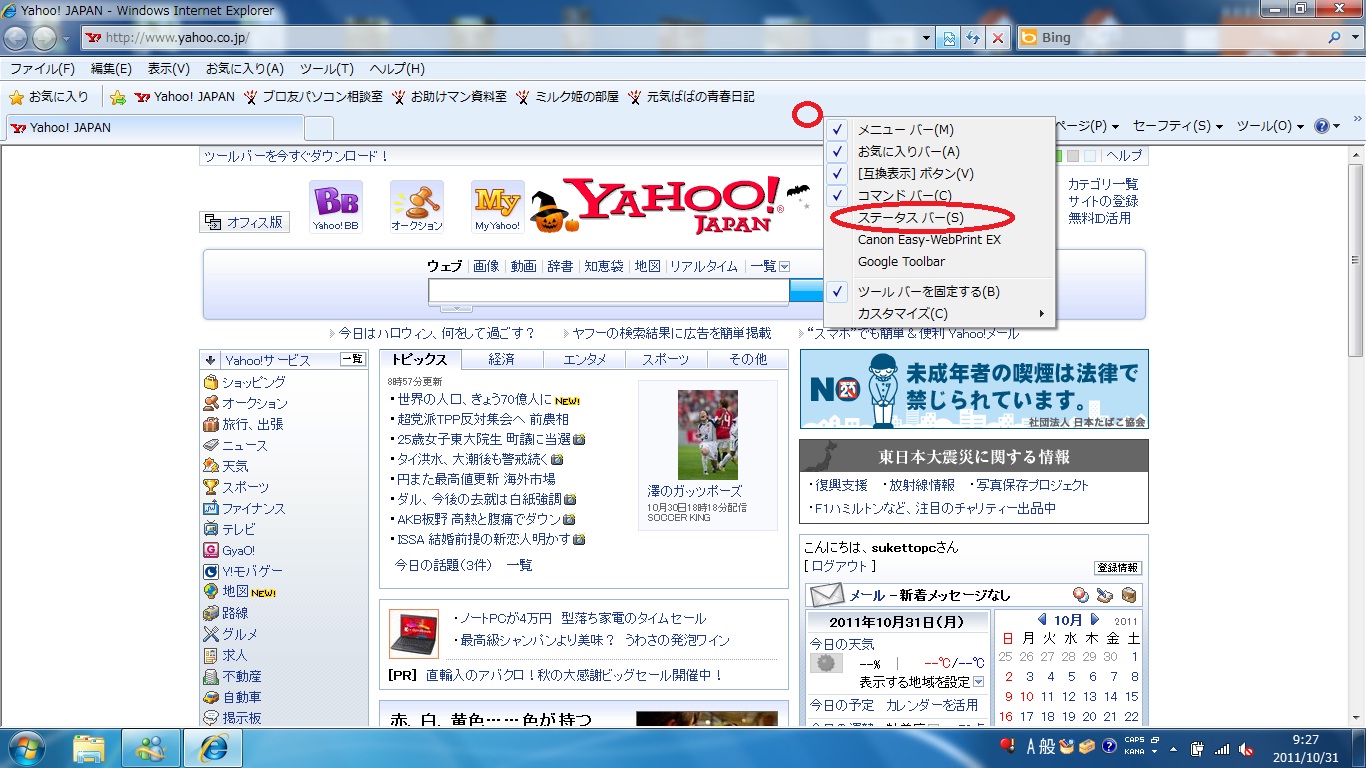Select the エンタメ topics tab
This screenshot has width=1366, height=768.
pos(584,359)
